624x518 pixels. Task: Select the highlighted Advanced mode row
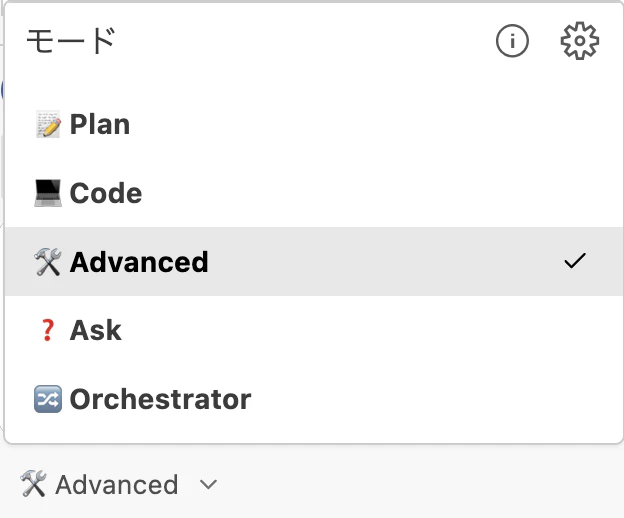click(x=314, y=261)
